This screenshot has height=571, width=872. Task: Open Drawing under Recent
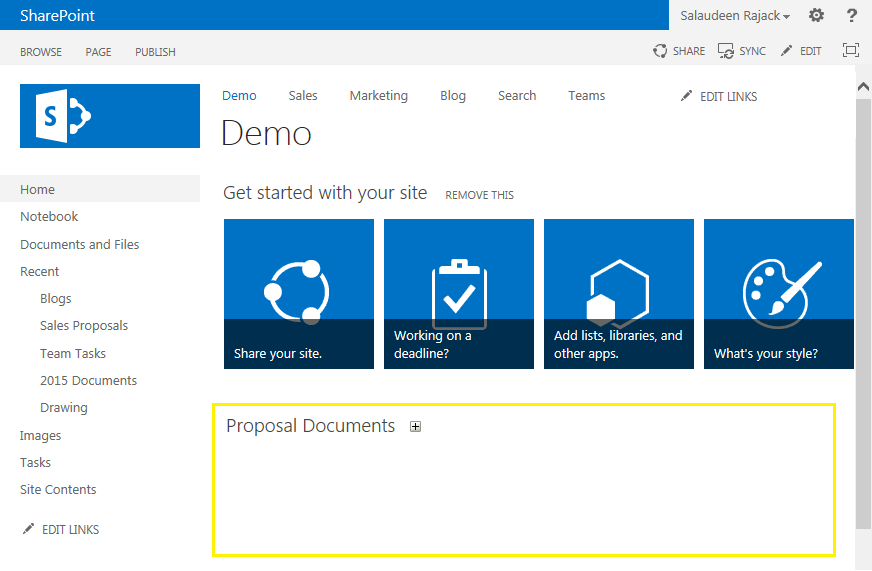point(64,408)
